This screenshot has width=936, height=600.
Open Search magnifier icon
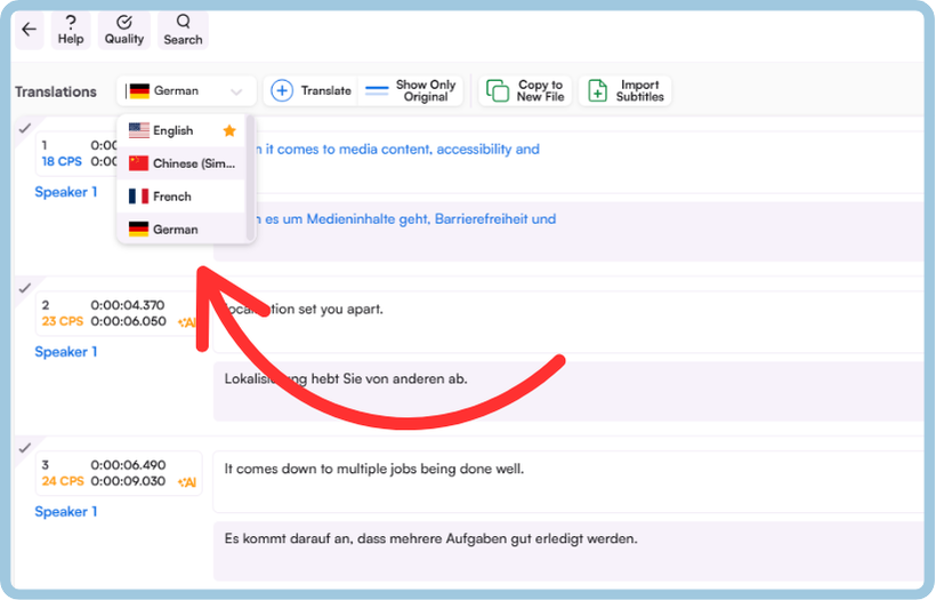click(x=183, y=22)
